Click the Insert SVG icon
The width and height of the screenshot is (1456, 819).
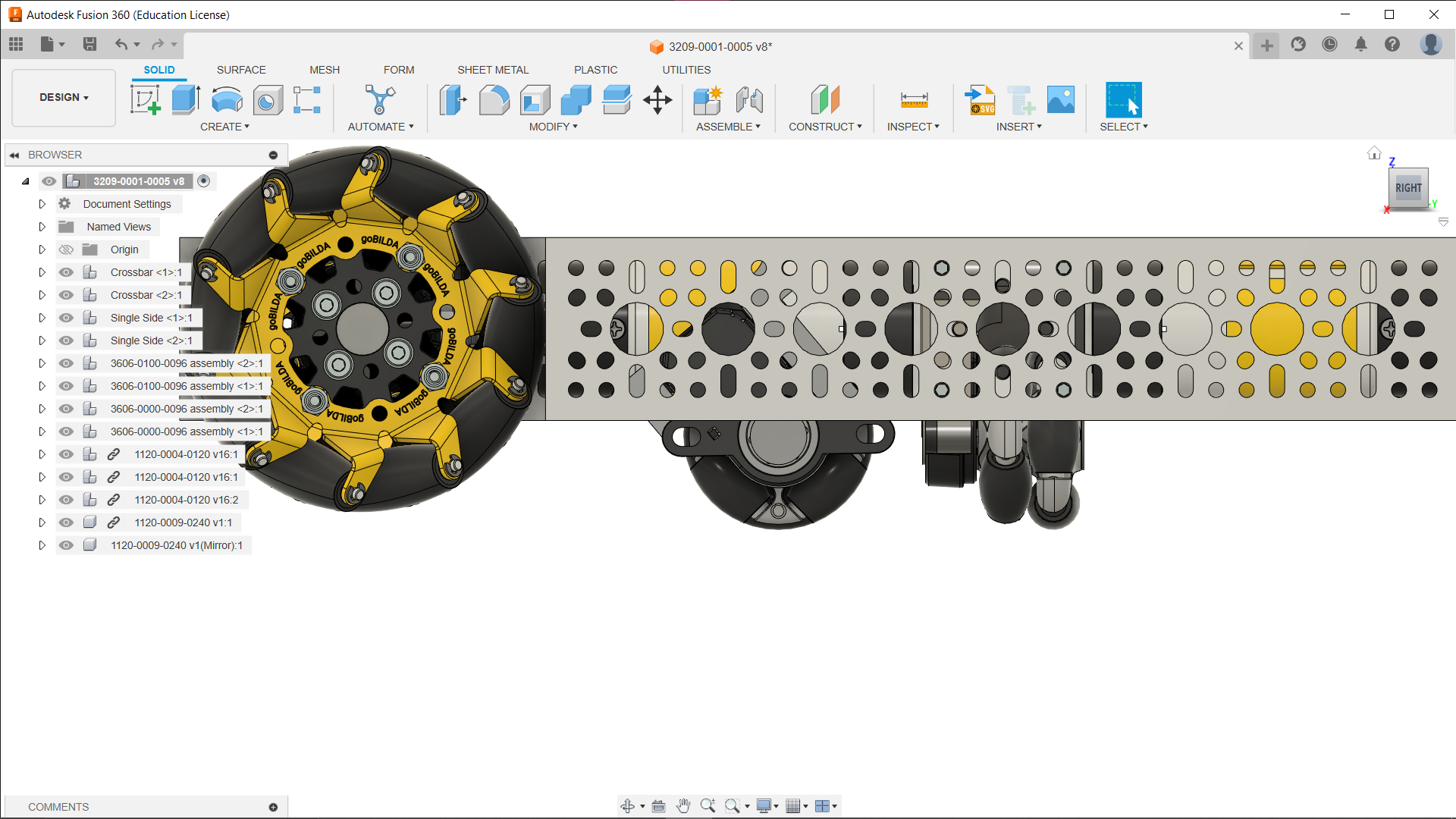980,99
